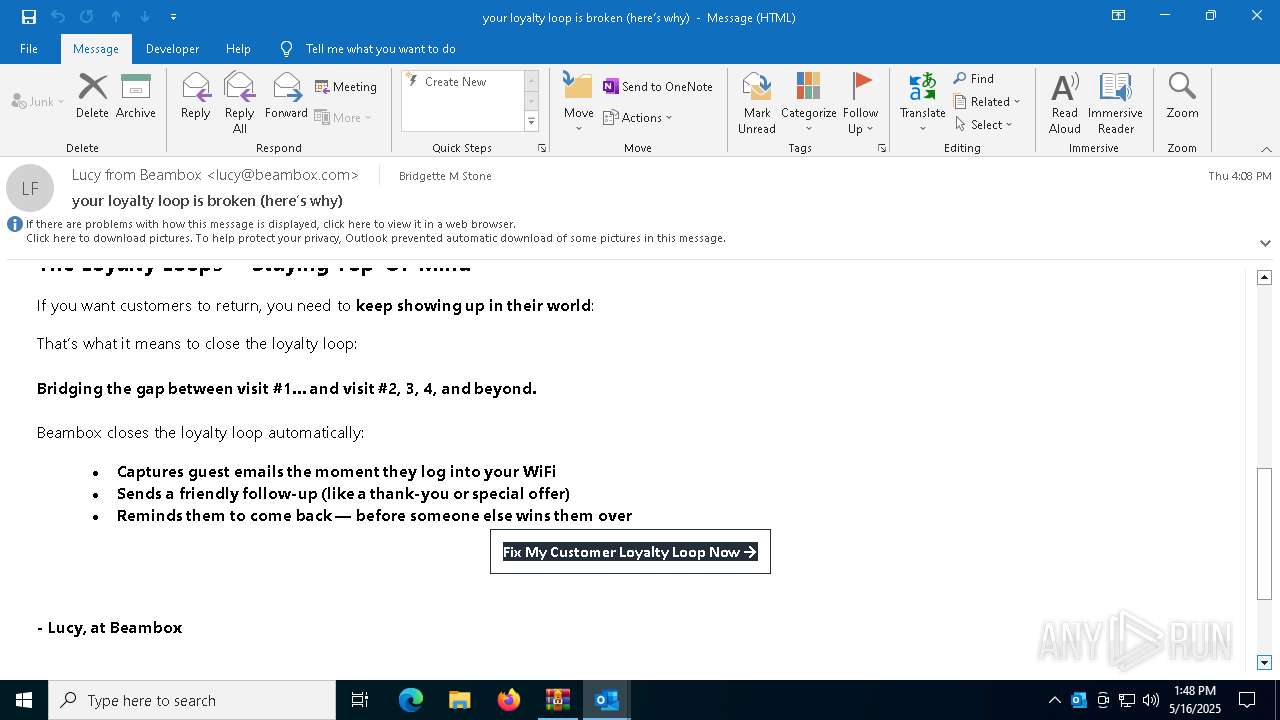Expand the Quick Steps gallery

[531, 121]
